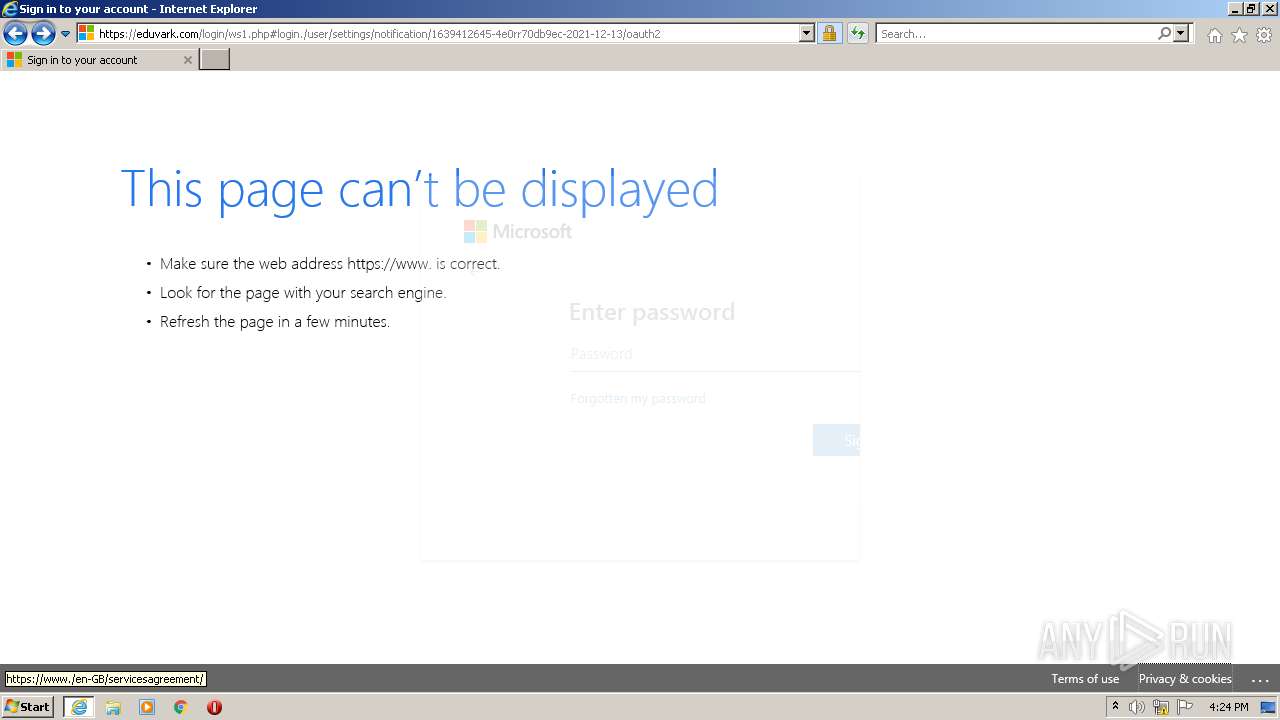Click the Microsoft logo on the login form
Image resolution: width=1280 pixels, height=720 pixels.
518,232
